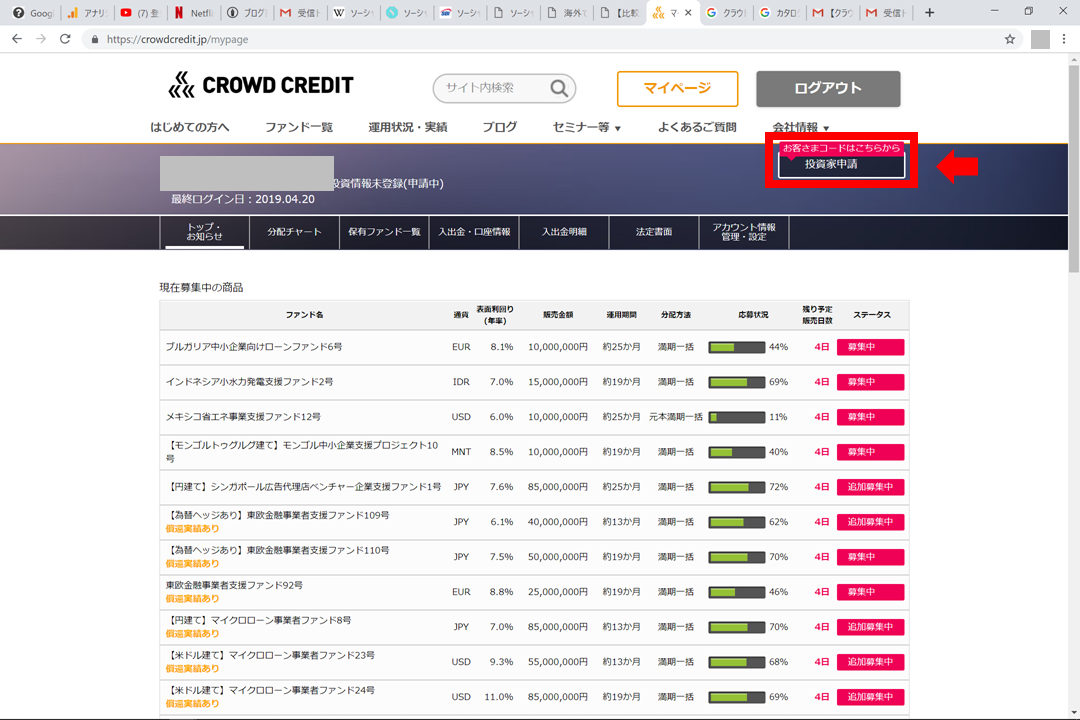This screenshot has width=1080, height=720.
Task: Click the 44% subscription progress bar
Action: click(736, 347)
